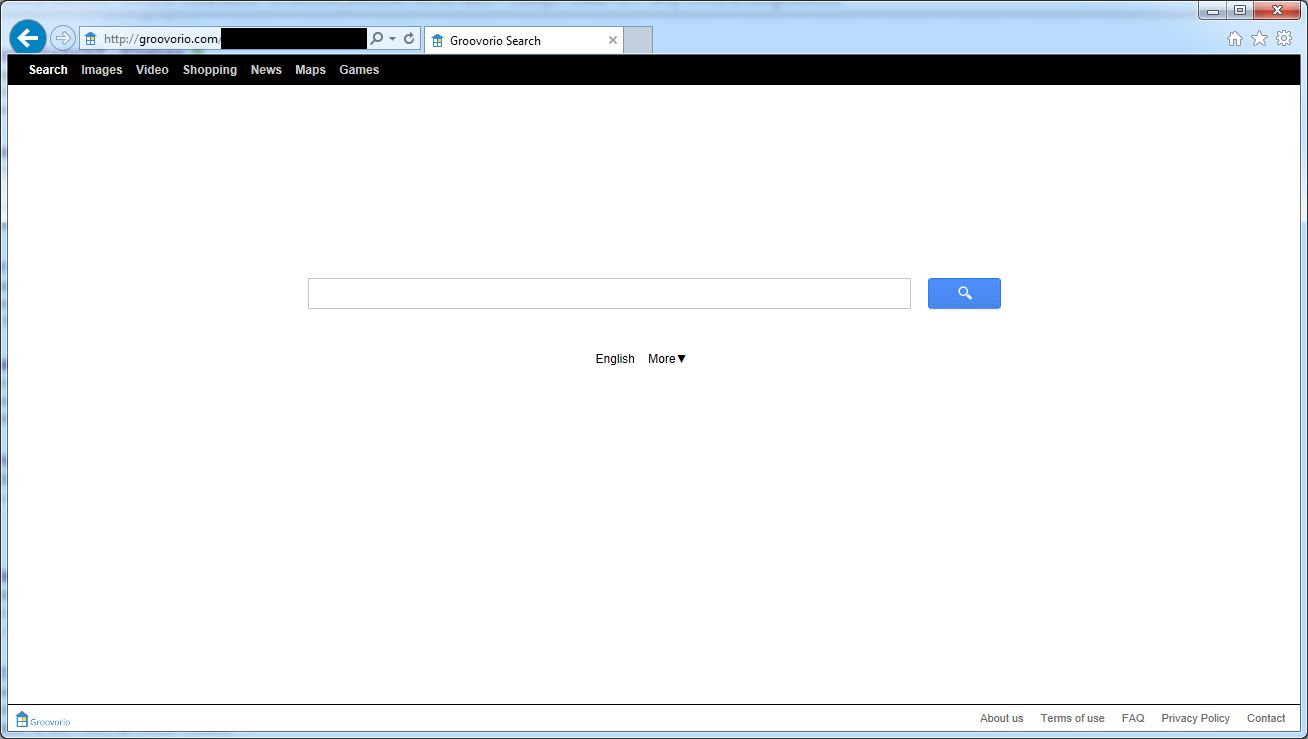Open the About us footer link

coord(1002,719)
